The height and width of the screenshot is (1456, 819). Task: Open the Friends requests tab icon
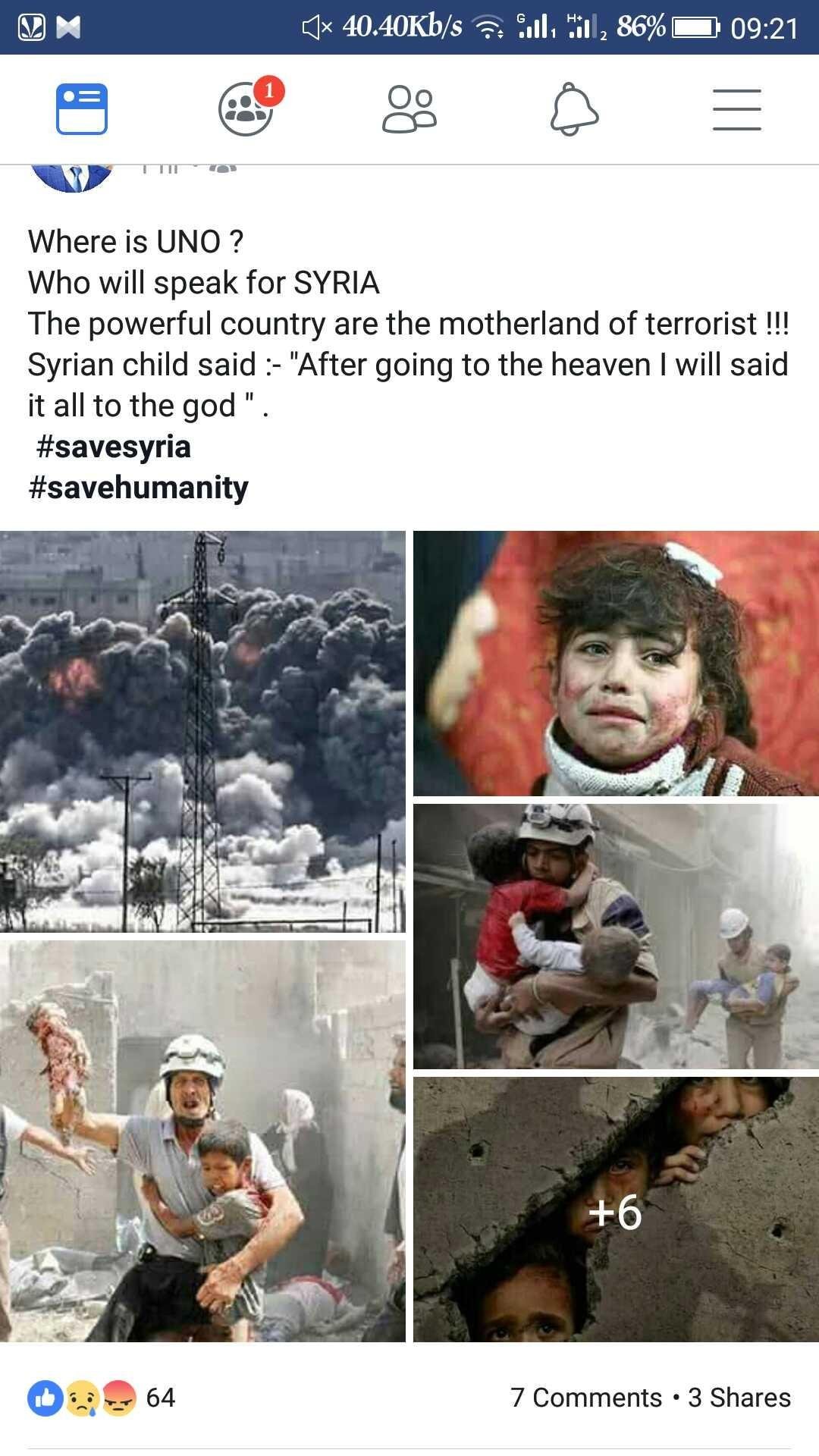click(409, 109)
